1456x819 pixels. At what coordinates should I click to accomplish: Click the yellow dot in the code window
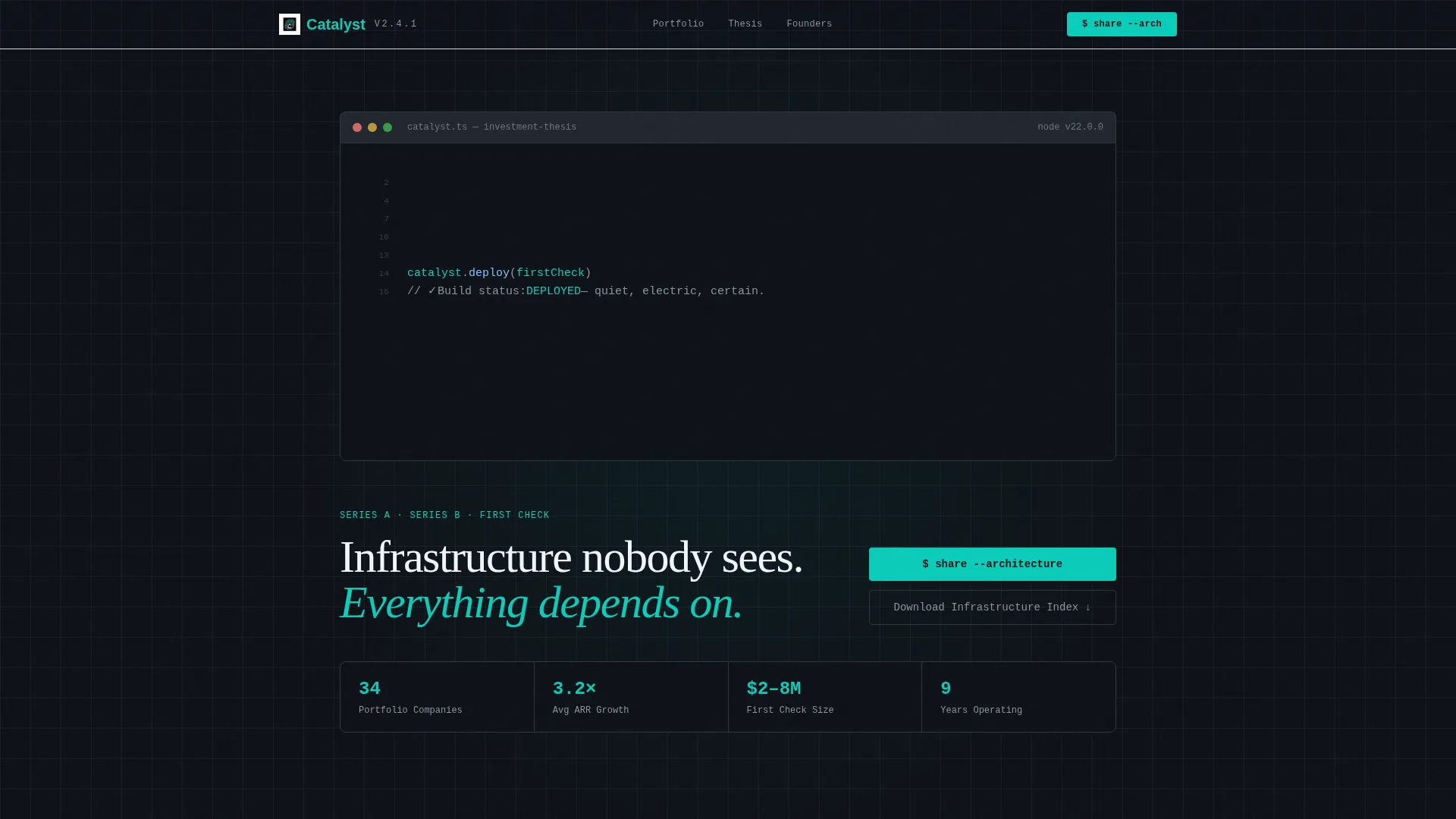372,127
